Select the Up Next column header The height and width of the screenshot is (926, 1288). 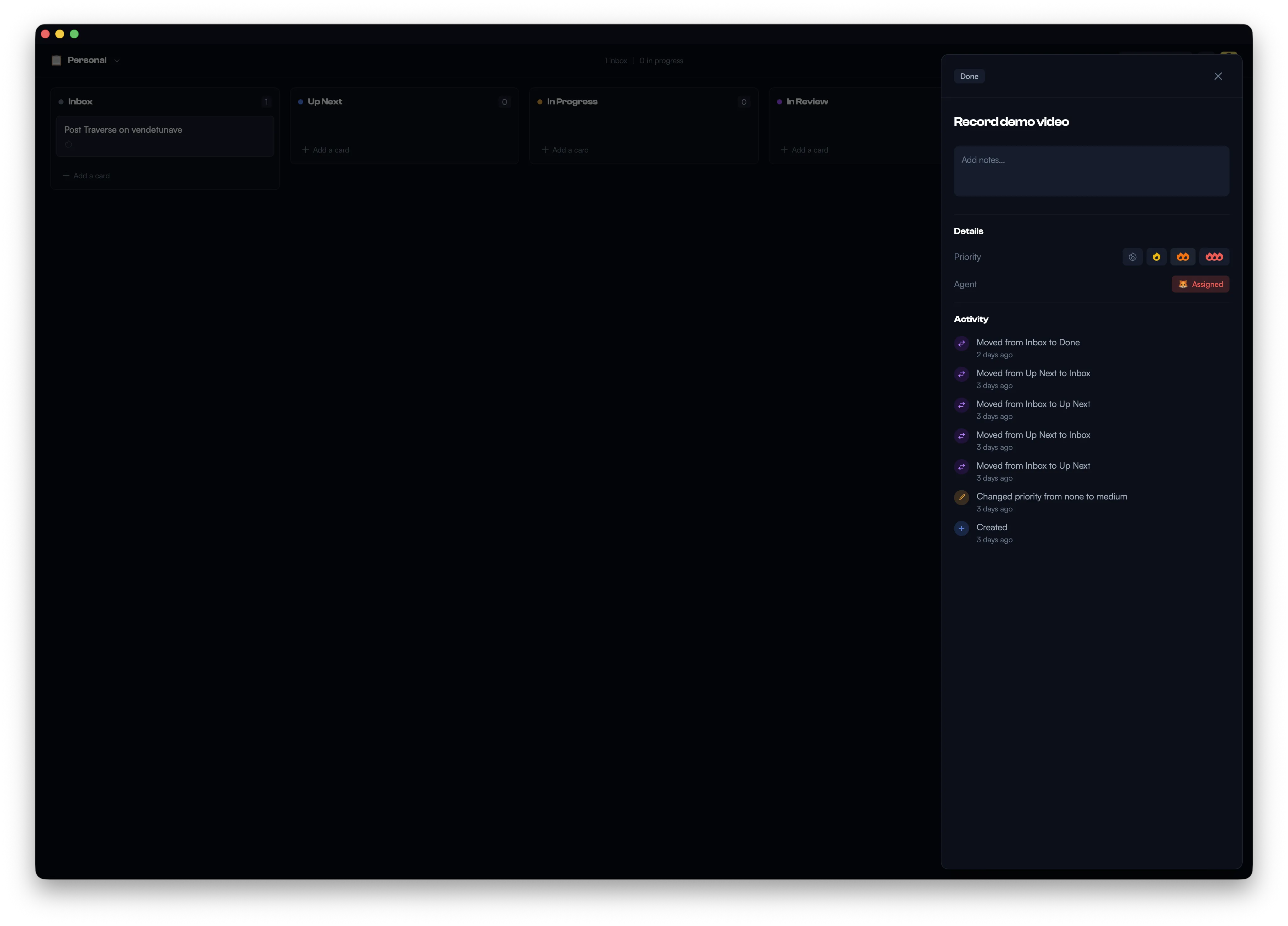click(x=324, y=101)
